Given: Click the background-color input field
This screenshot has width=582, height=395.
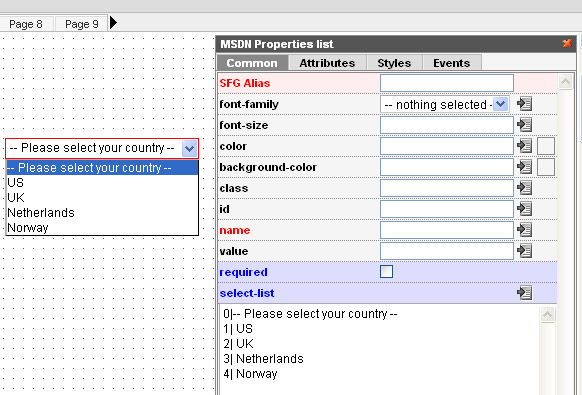Looking at the screenshot, I should tap(447, 167).
